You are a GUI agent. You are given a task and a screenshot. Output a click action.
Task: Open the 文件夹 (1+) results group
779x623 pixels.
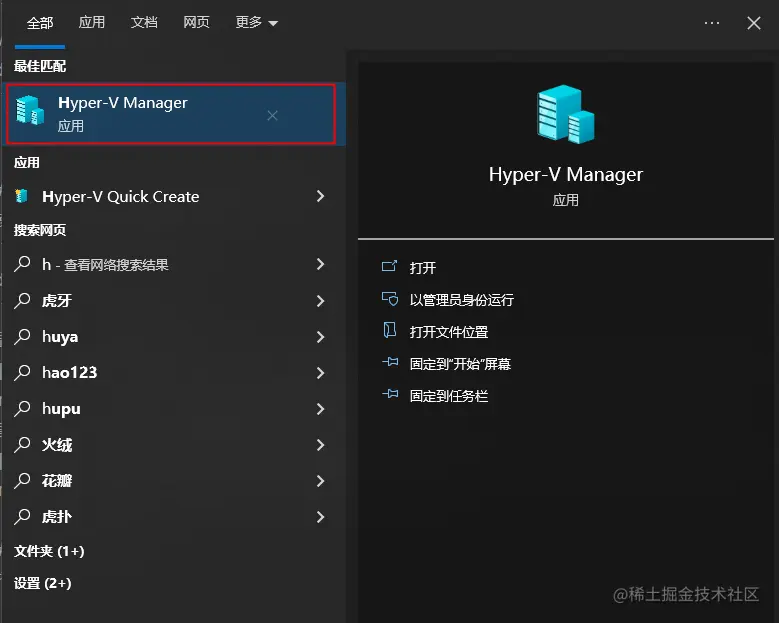pos(49,551)
